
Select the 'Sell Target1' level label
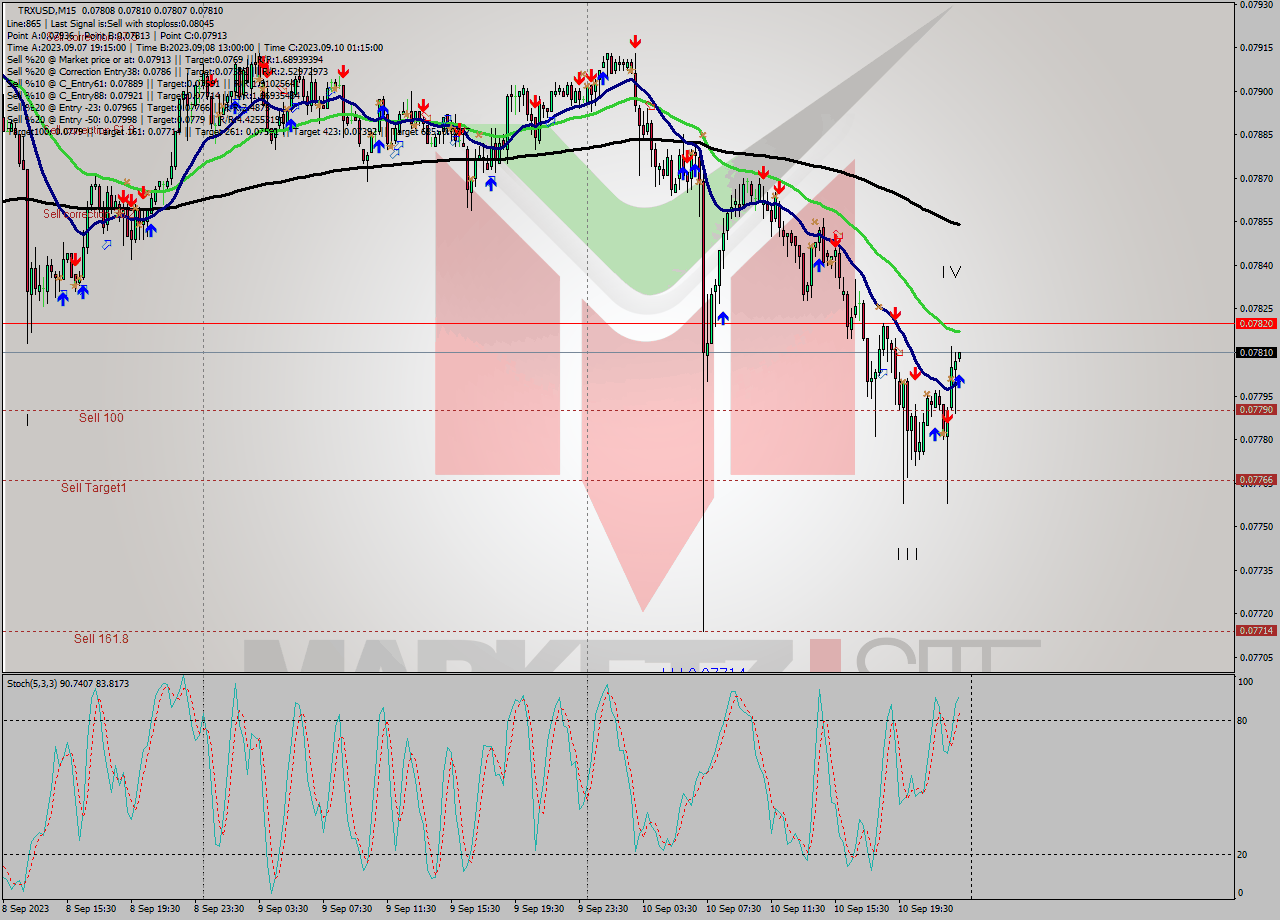pyautogui.click(x=94, y=487)
